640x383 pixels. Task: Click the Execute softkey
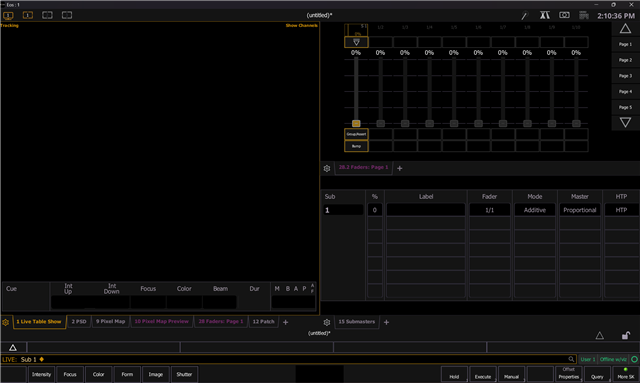[x=483, y=374]
